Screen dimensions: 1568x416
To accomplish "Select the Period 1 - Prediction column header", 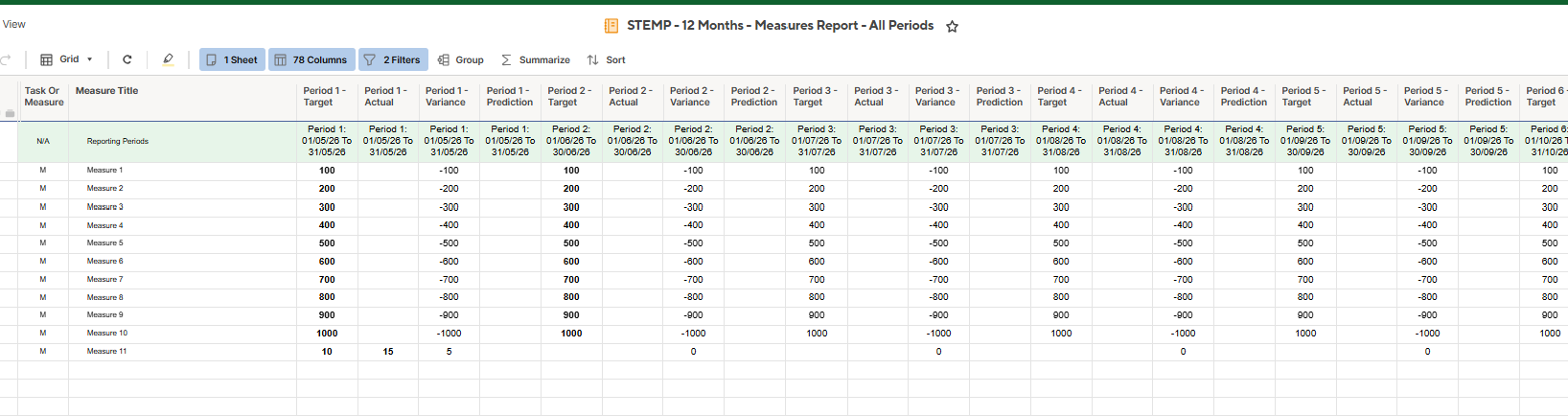I will click(510, 97).
